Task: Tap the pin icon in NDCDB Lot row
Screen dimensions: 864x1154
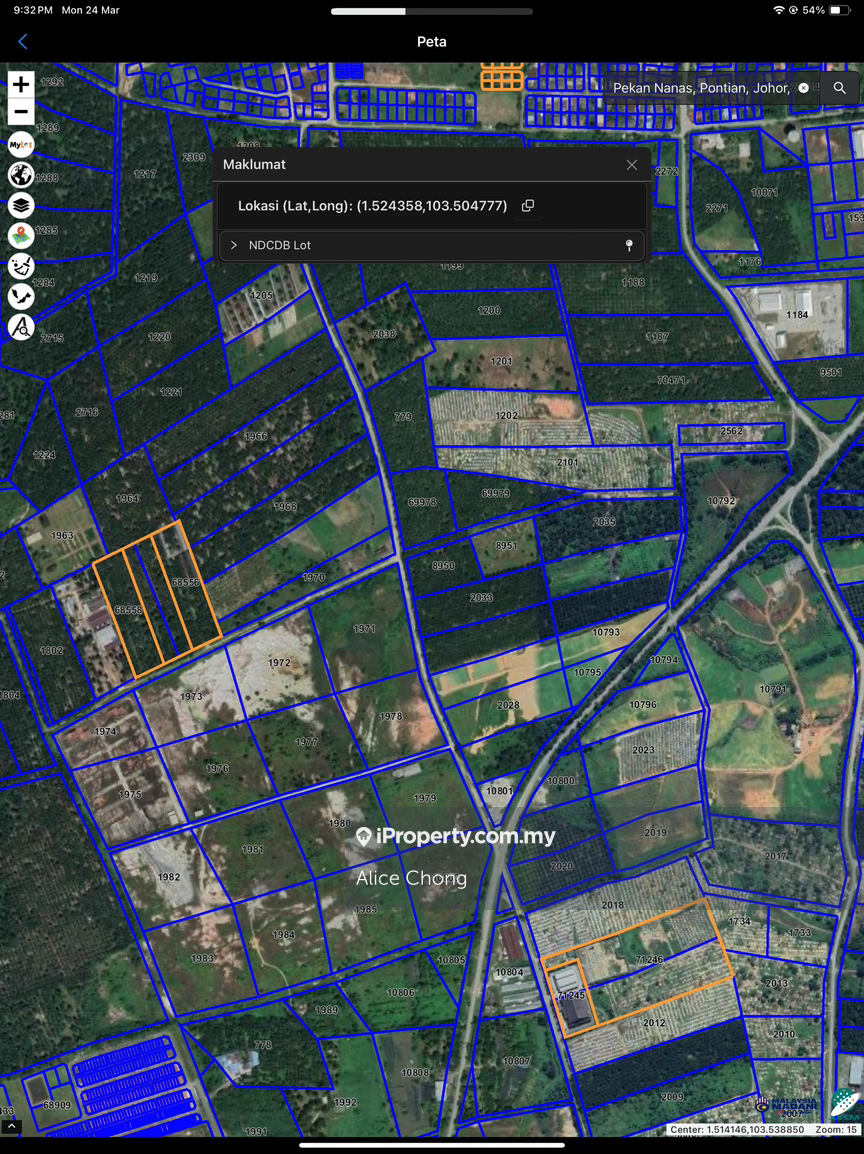Action: [x=629, y=245]
